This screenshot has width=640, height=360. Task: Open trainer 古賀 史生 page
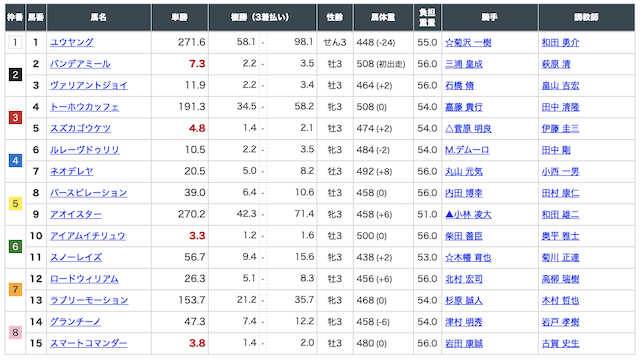pos(560,343)
